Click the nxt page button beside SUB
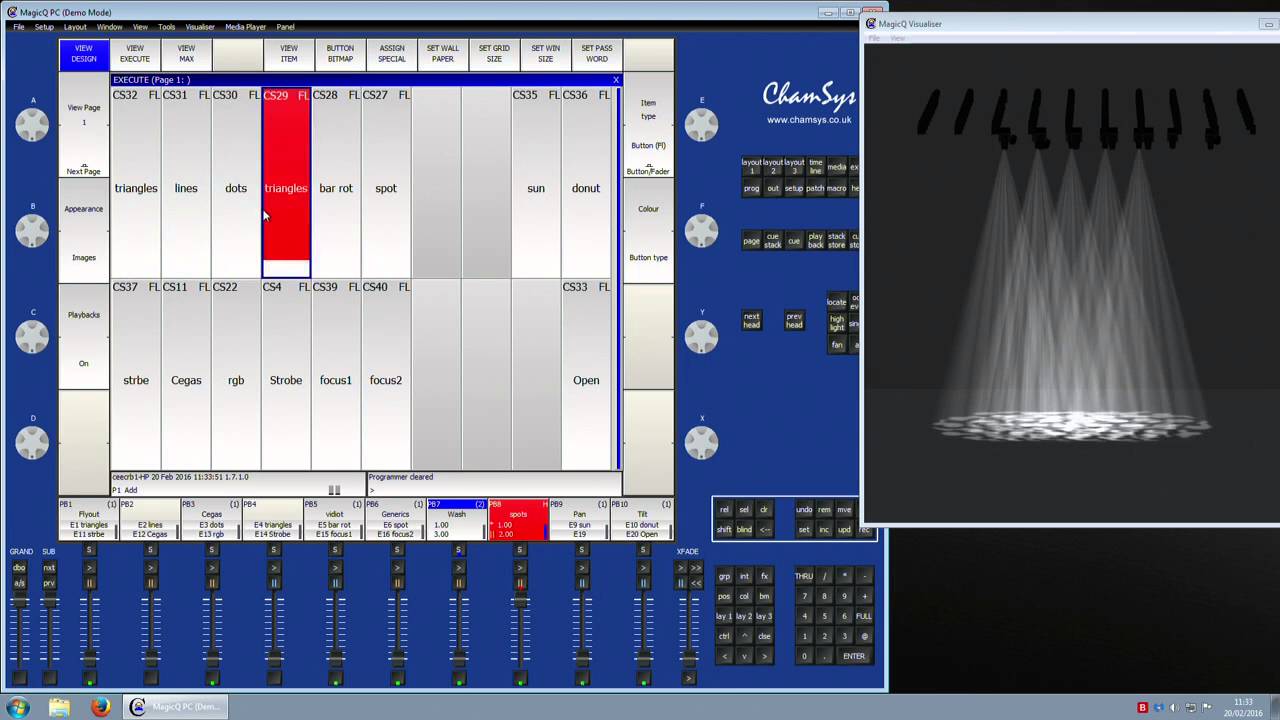The width and height of the screenshot is (1280, 720). click(49, 568)
